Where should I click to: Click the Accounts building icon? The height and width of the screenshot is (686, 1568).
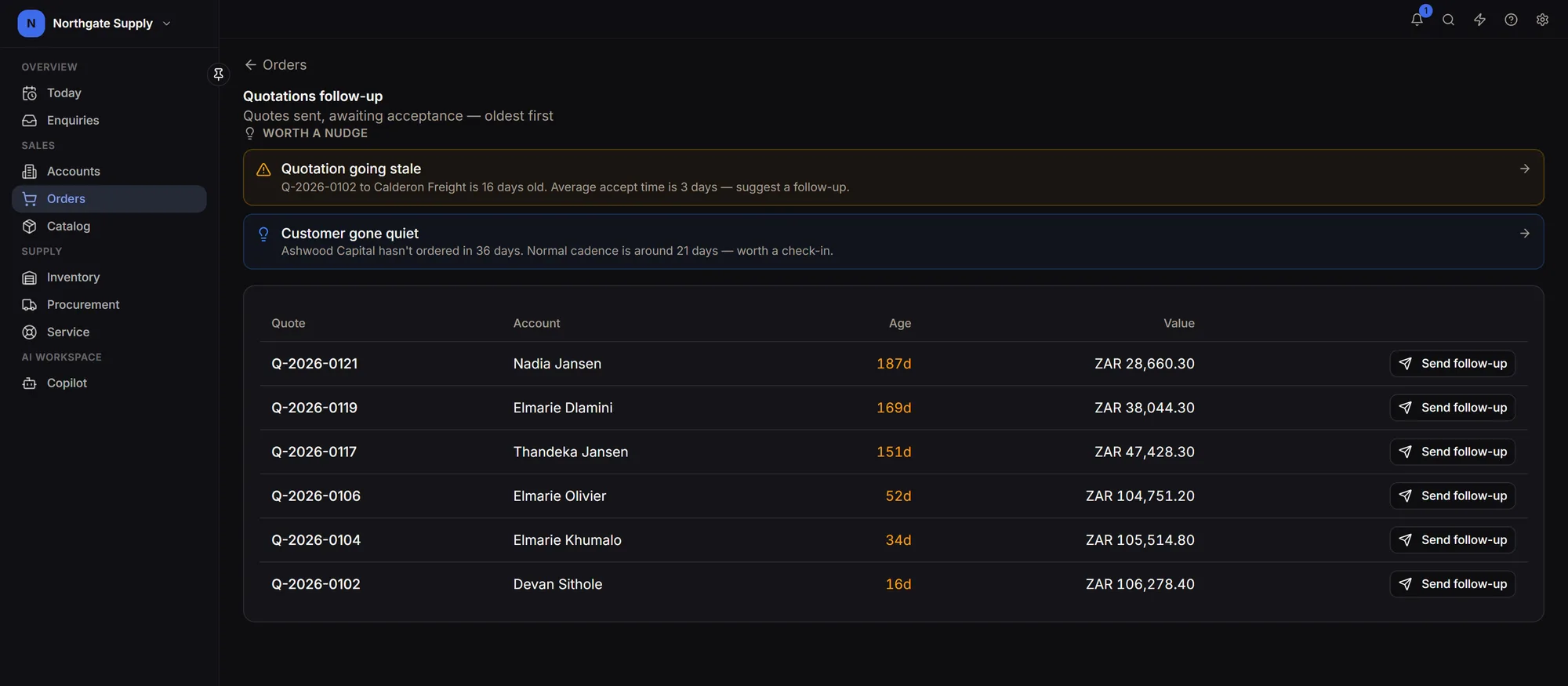tap(30, 172)
